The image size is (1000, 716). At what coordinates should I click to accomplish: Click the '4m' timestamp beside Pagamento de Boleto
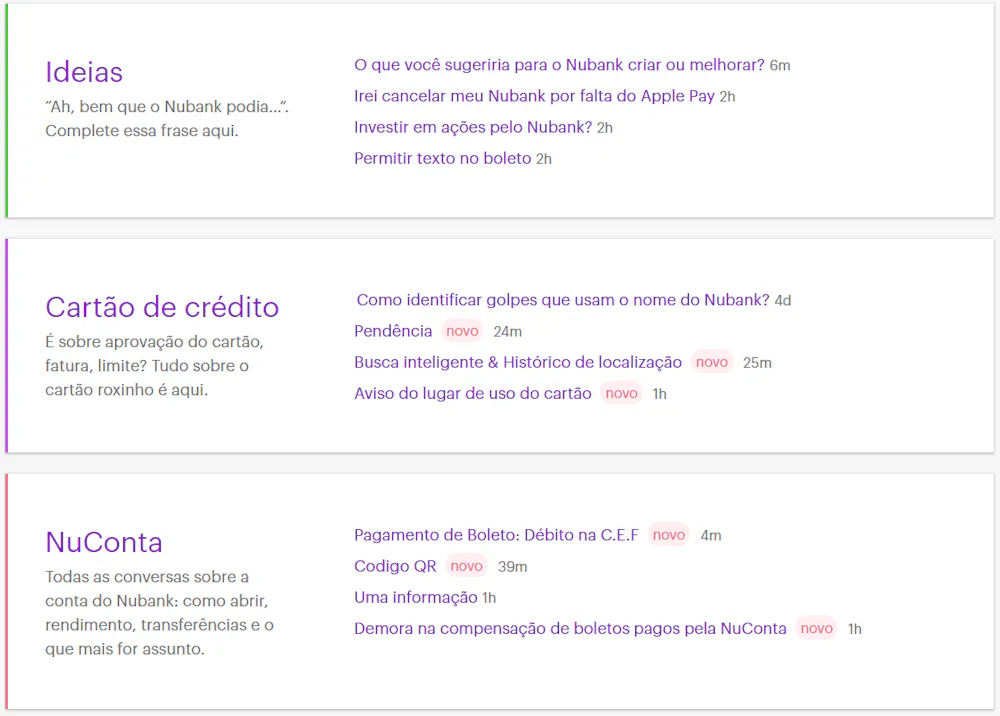click(711, 536)
